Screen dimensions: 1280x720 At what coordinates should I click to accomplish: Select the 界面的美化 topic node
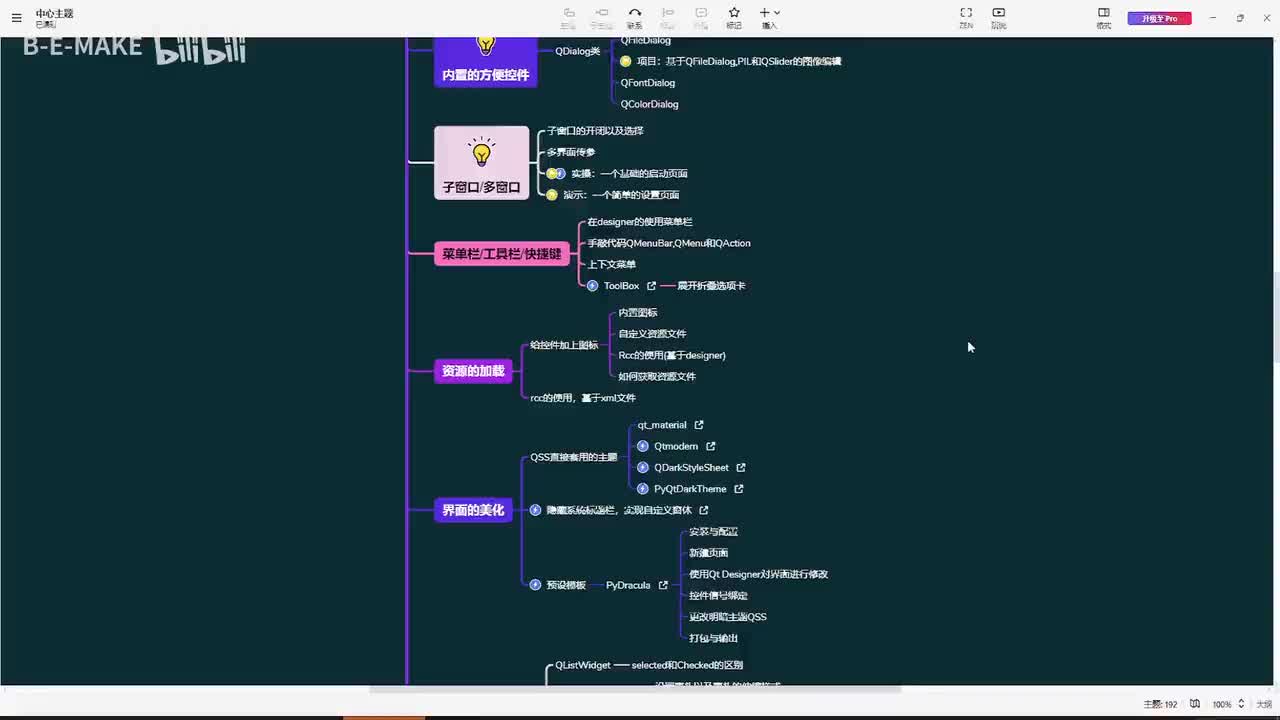coord(473,510)
